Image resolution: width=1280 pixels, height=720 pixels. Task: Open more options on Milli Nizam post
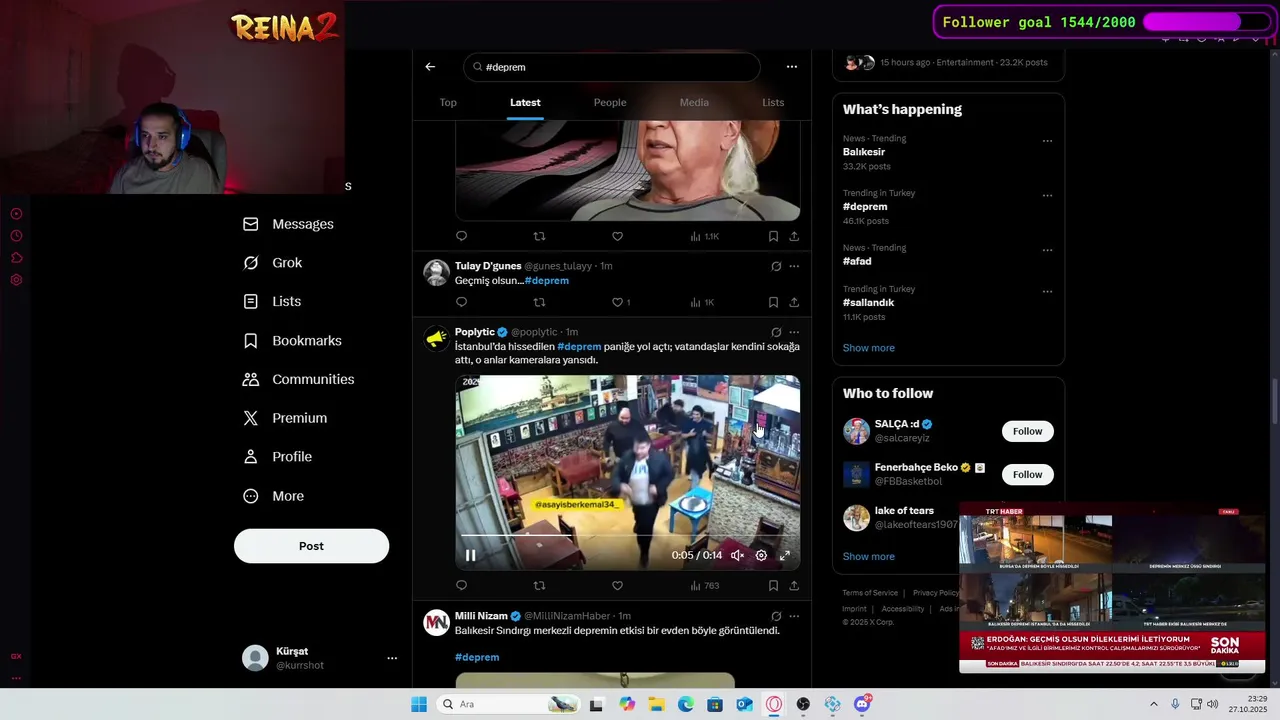(x=794, y=616)
